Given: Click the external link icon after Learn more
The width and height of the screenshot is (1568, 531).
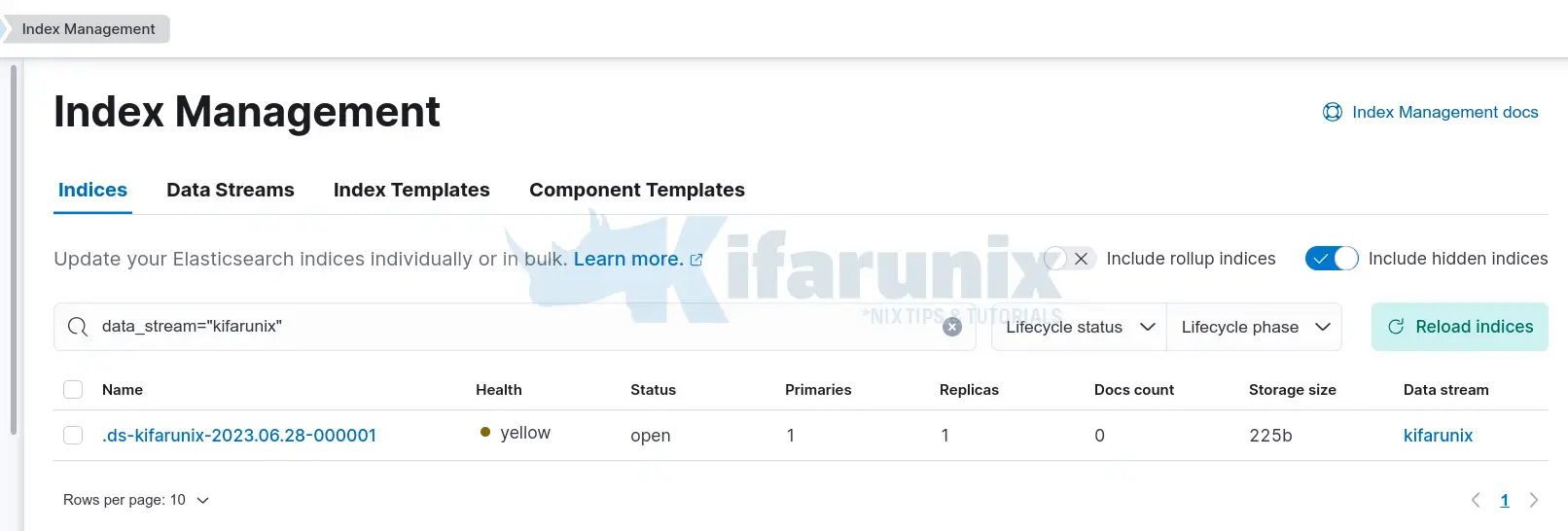Looking at the screenshot, I should [x=696, y=260].
